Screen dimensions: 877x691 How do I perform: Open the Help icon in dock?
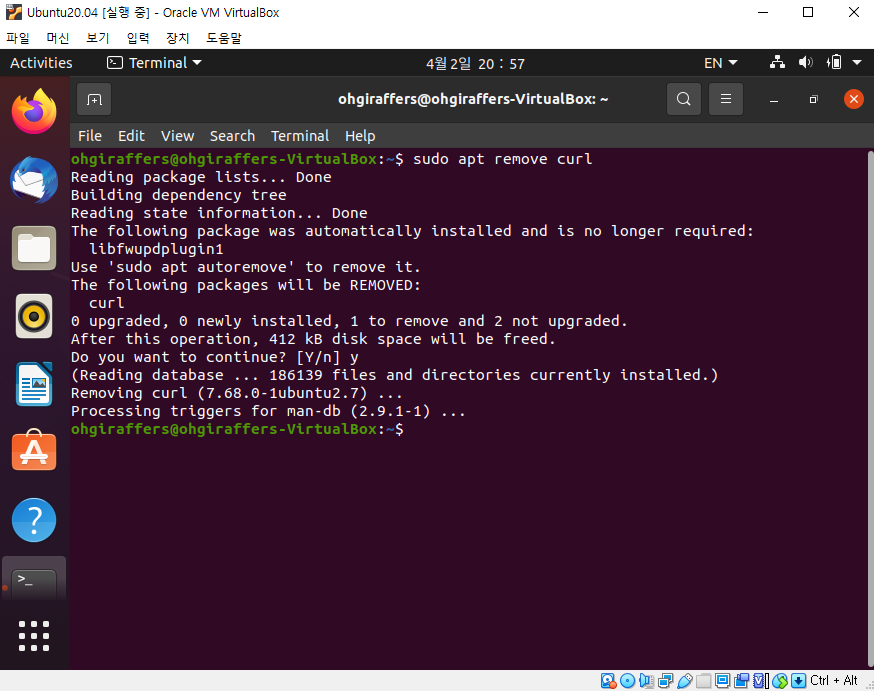click(34, 520)
